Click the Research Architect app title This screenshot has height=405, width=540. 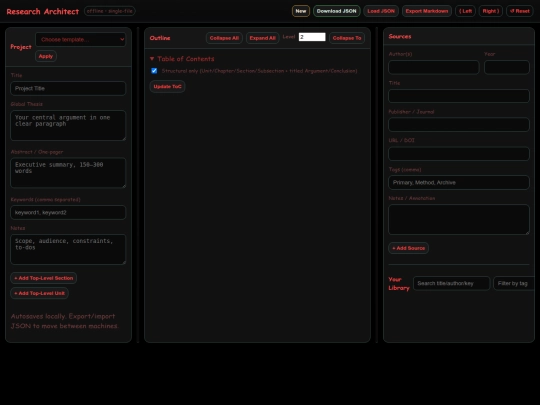(x=43, y=11)
